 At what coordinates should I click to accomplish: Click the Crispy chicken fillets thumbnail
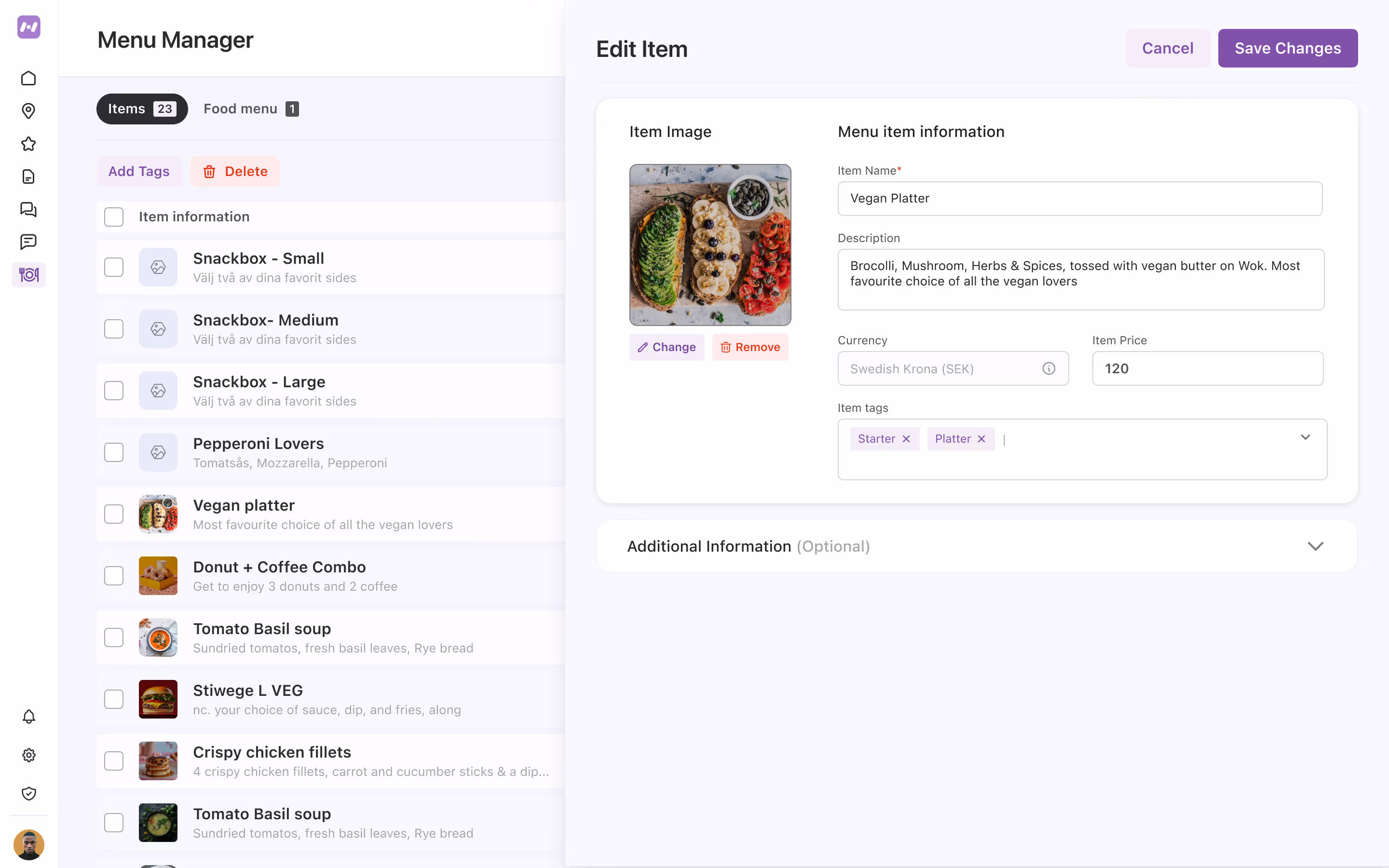click(158, 760)
